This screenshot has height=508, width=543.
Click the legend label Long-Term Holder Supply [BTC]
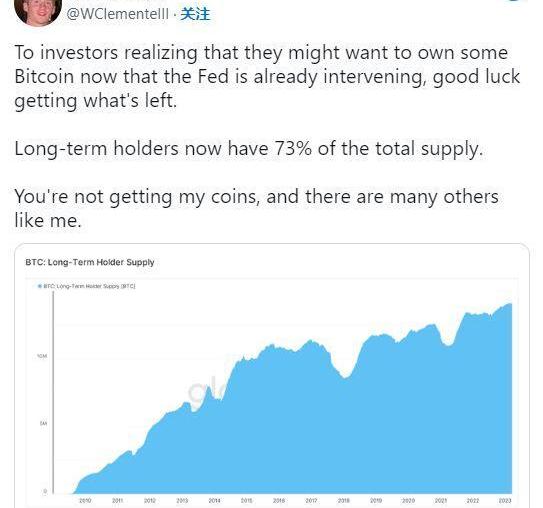pos(89,286)
